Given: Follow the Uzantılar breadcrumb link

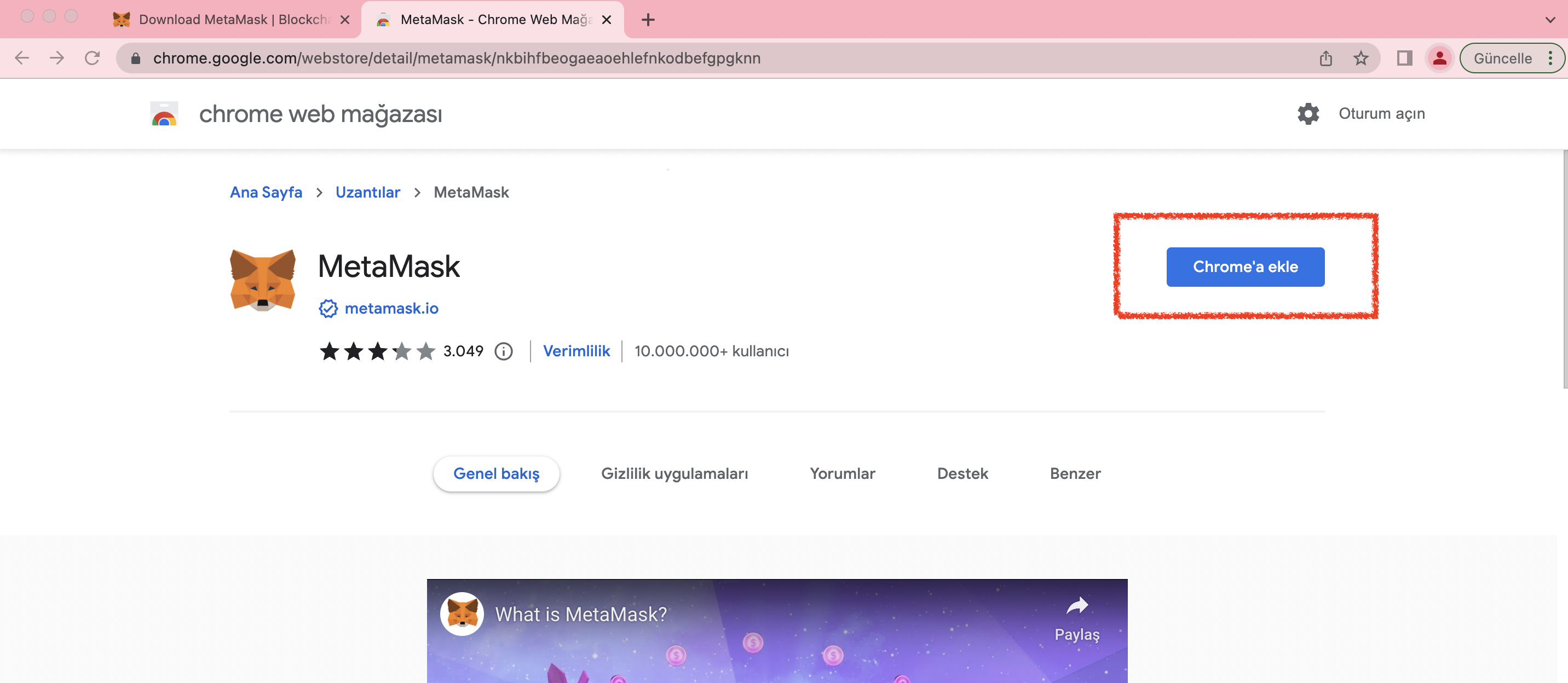Looking at the screenshot, I should pos(368,192).
